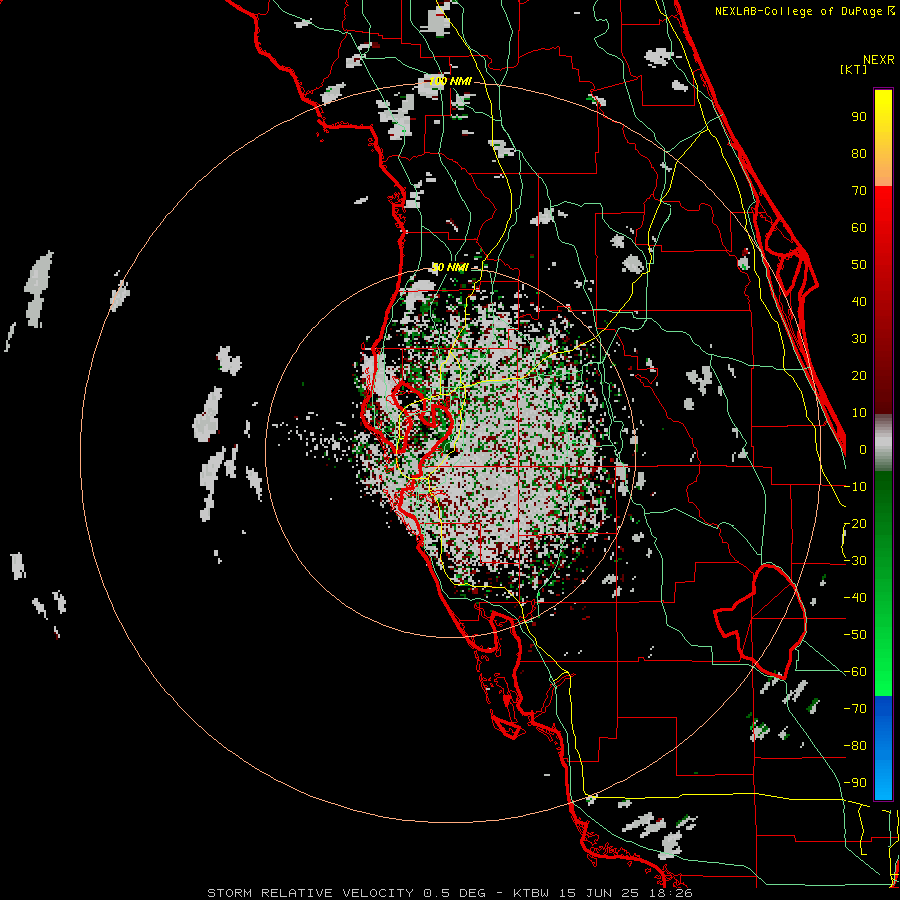Click the NEXR label above the color scale
This screenshot has height=900, width=900.
(x=879, y=60)
